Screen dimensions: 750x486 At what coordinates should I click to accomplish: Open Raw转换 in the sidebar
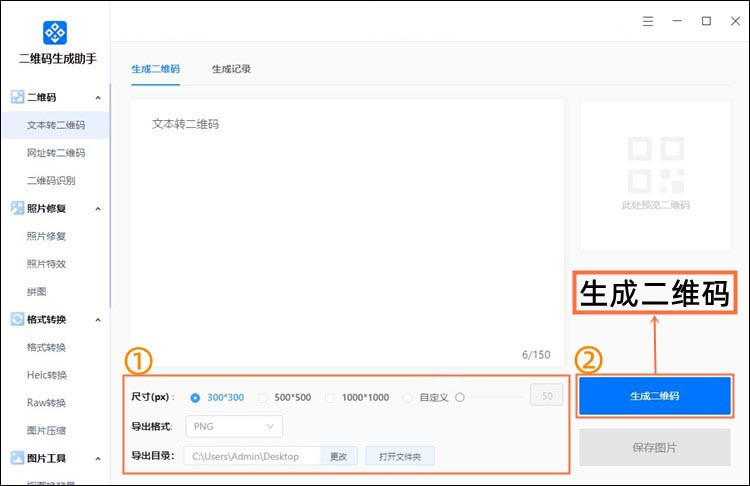coord(46,402)
